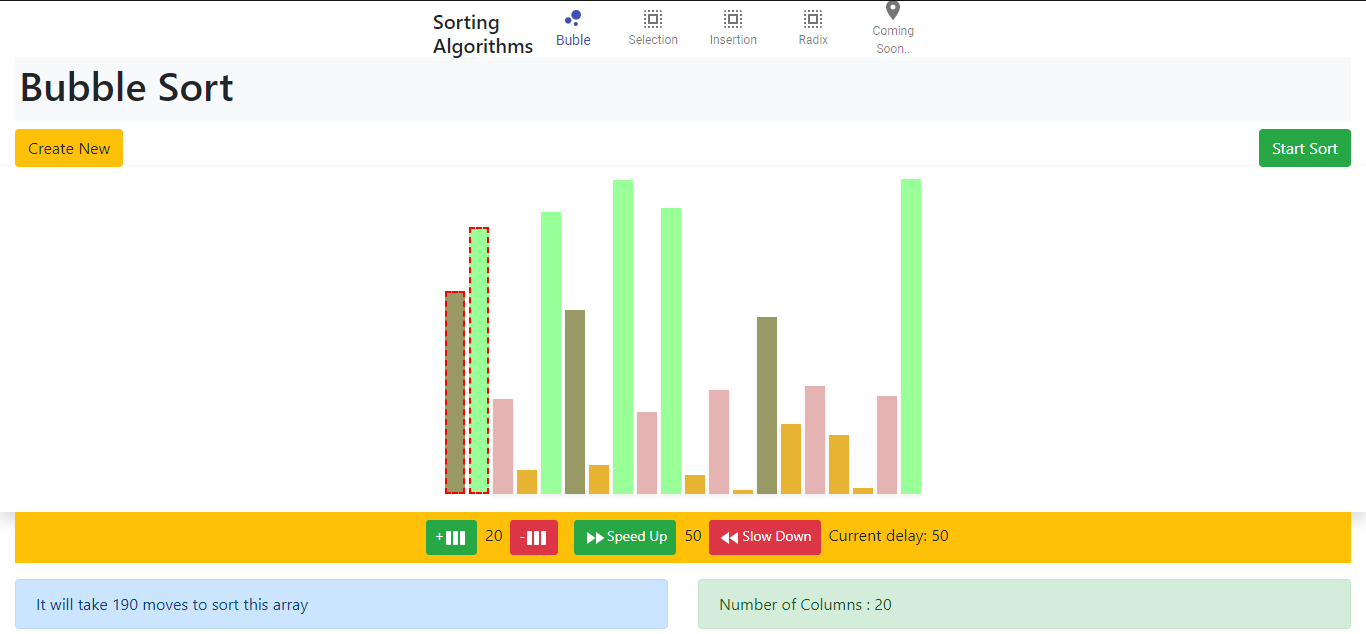
Task: Click the Coming Soon location pin
Action: coord(893,11)
